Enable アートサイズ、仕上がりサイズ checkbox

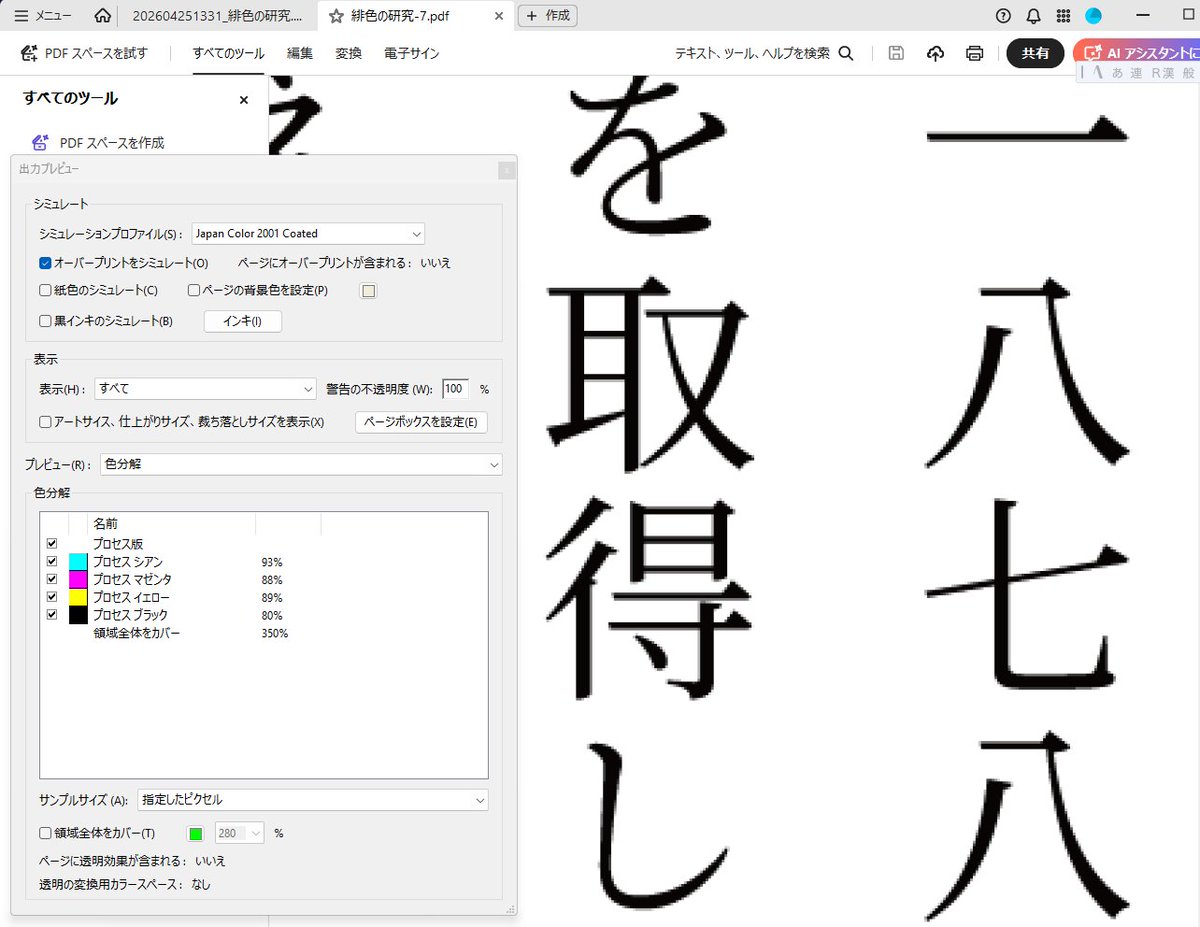[x=45, y=422]
